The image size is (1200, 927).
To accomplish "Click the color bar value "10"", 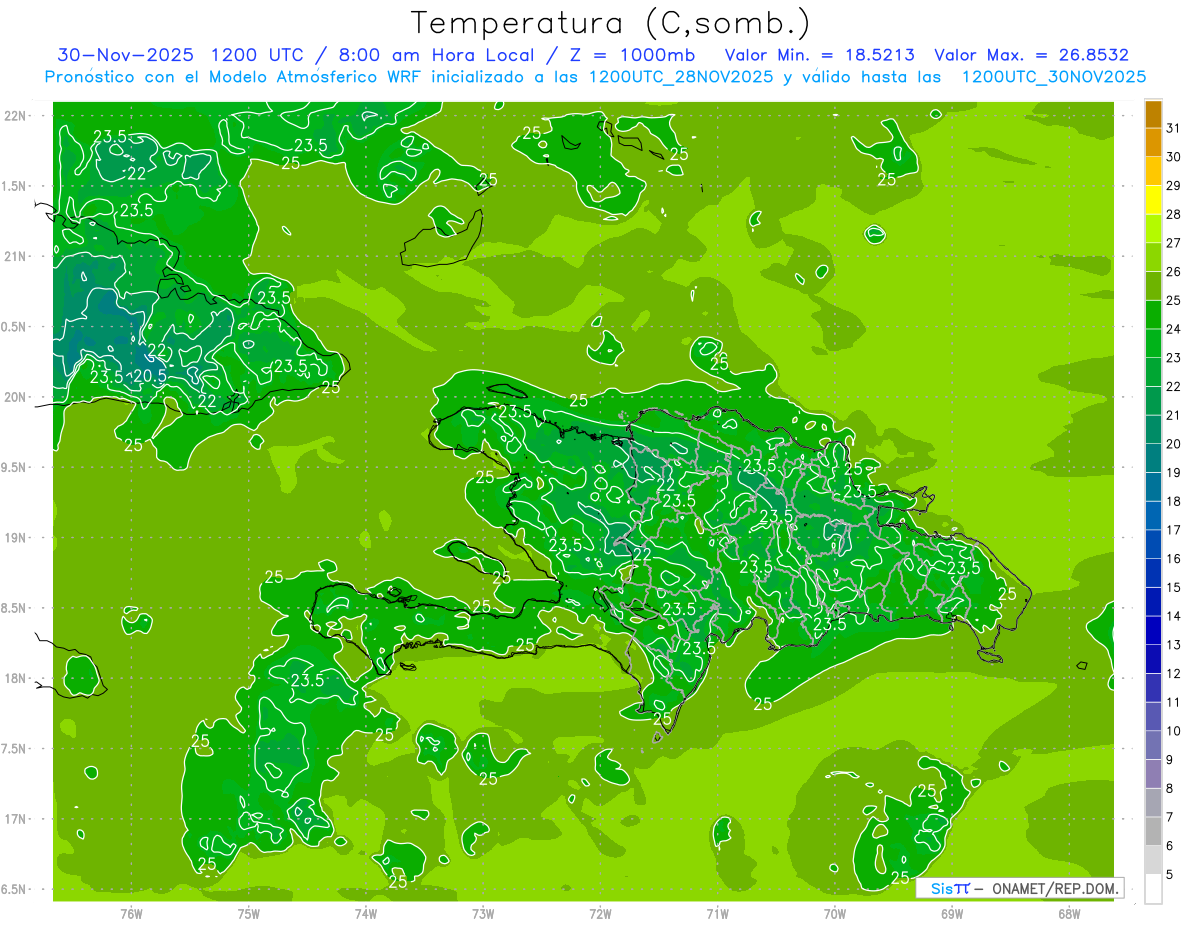I will [1174, 731].
